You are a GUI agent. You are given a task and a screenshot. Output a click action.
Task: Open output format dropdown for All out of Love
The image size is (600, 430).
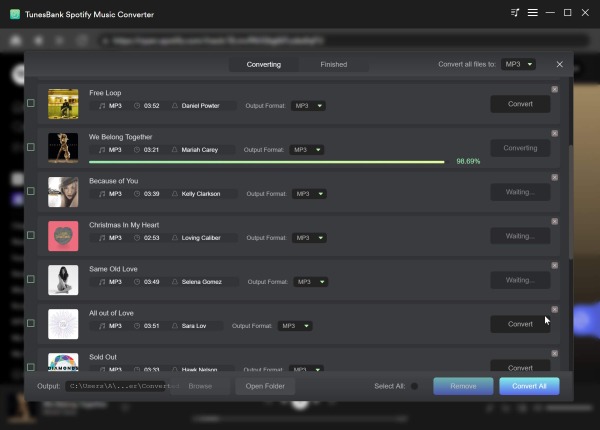pos(295,326)
